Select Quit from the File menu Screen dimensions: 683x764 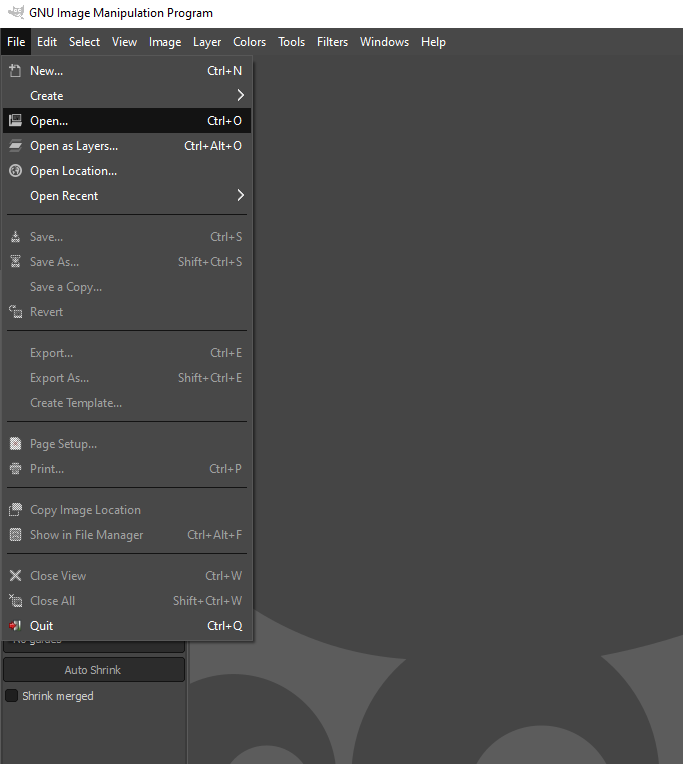tap(127, 626)
